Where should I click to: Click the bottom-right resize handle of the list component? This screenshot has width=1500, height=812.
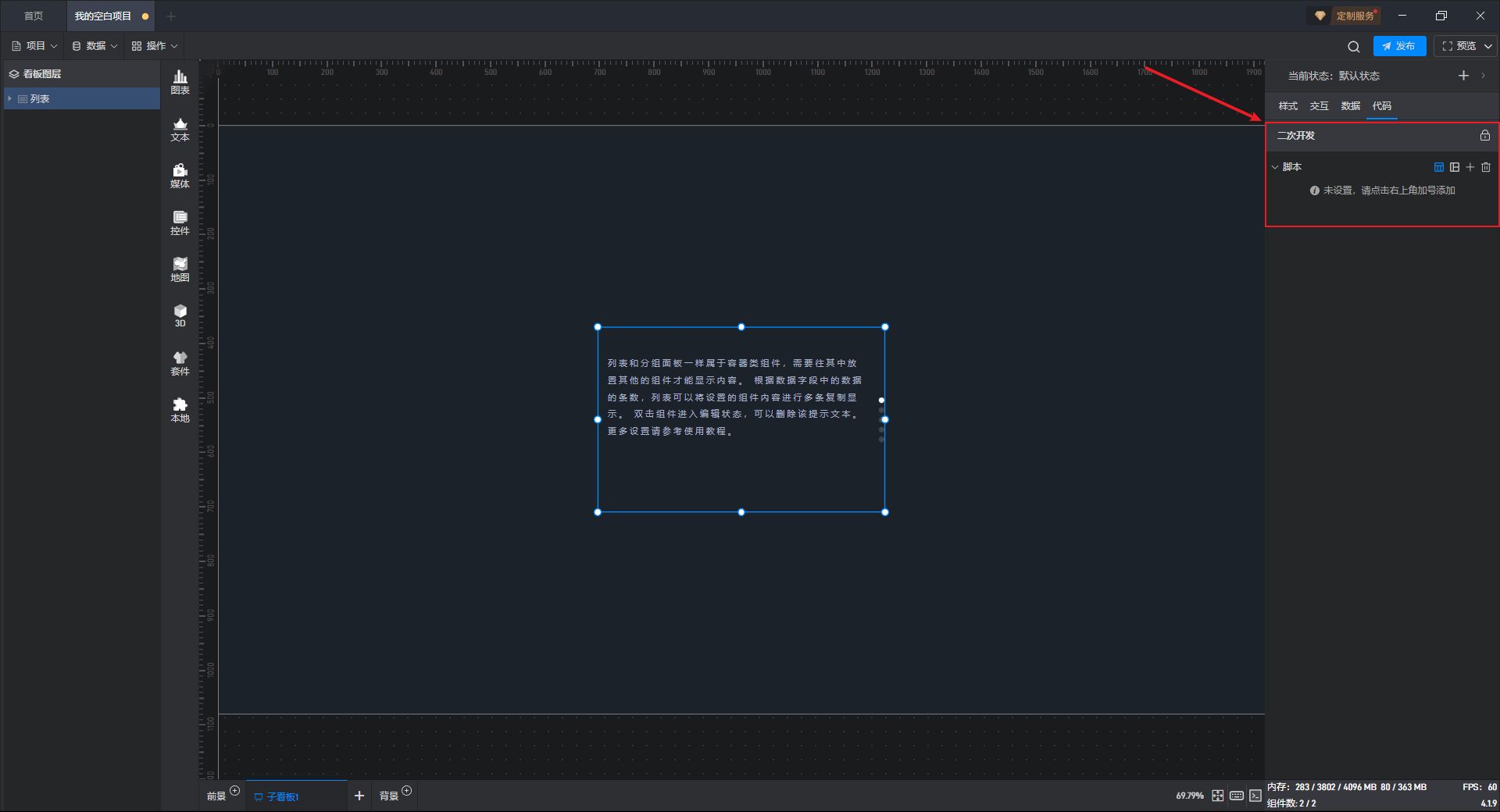[885, 512]
